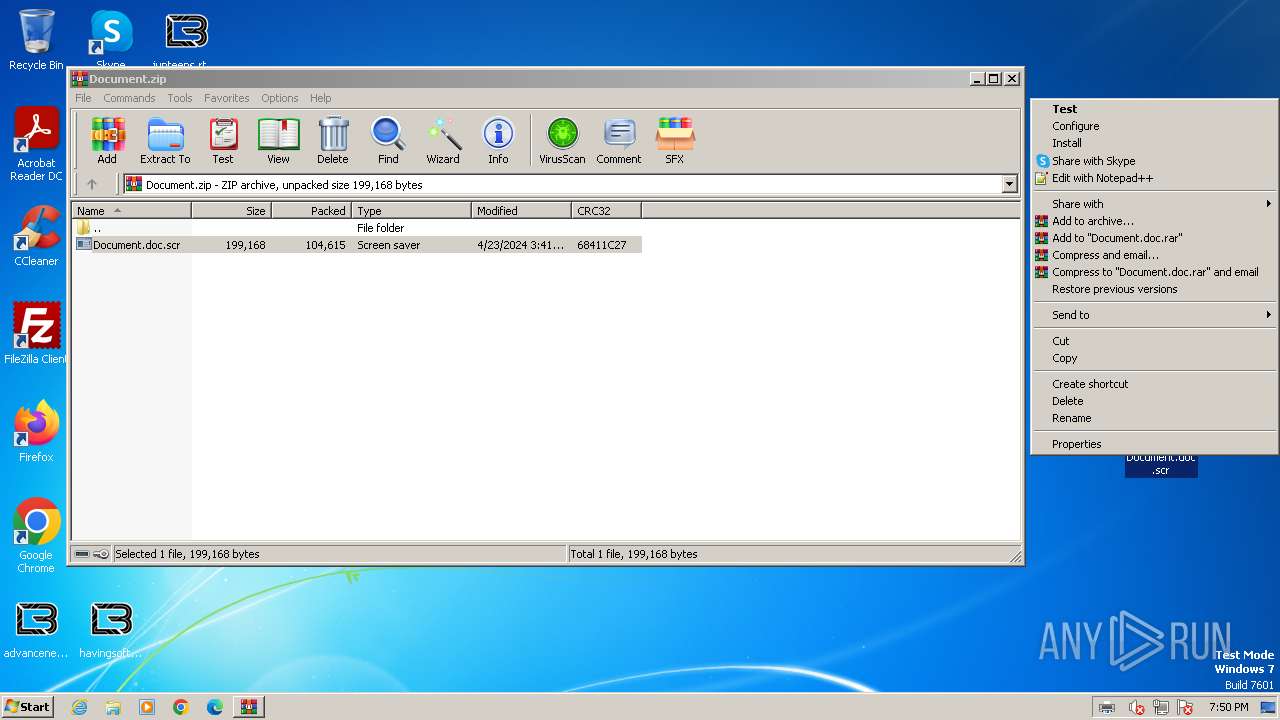The image size is (1280, 720).
Task: Choose Add to archive... entry
Action: [1154, 221]
